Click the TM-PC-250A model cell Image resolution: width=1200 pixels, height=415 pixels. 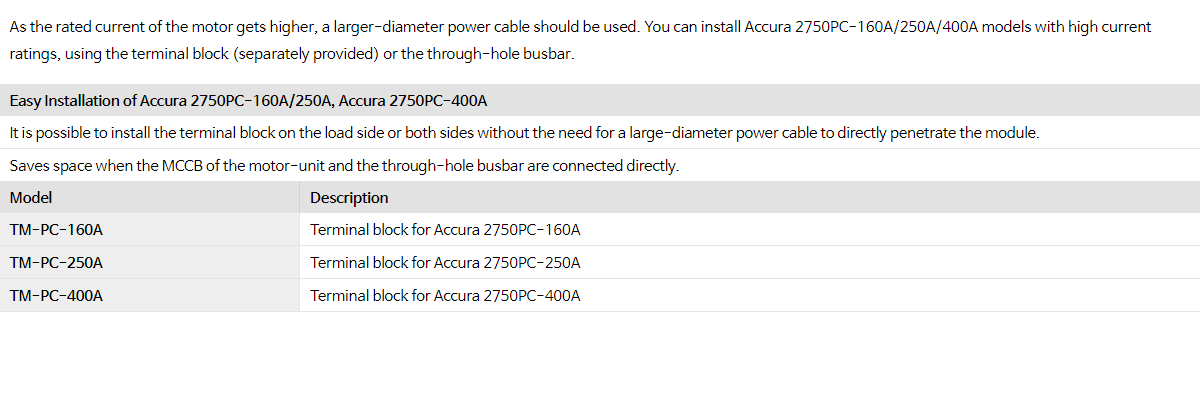point(150,263)
